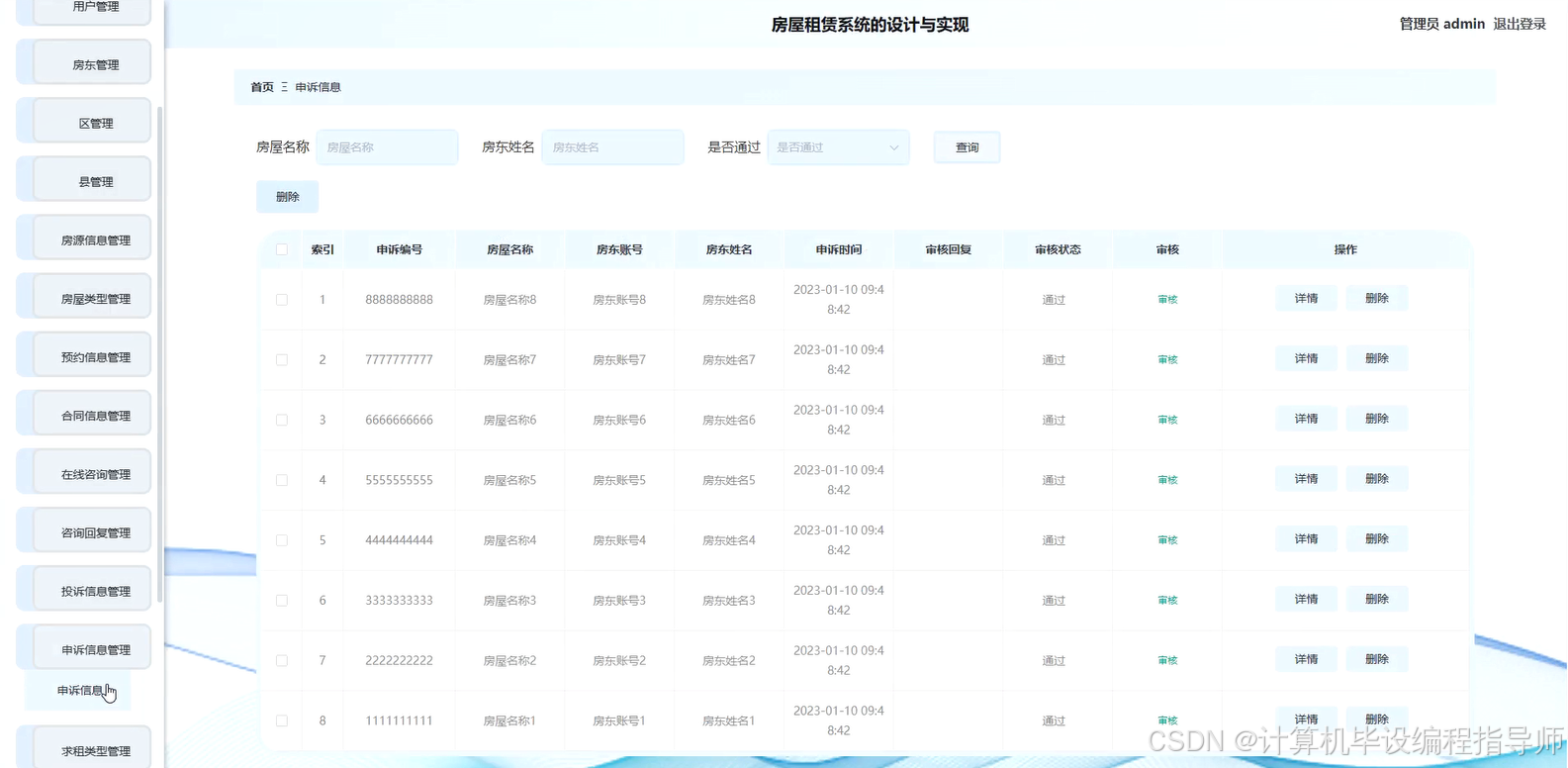
Task: Click the 审核状态 column header
Action: click(1058, 249)
